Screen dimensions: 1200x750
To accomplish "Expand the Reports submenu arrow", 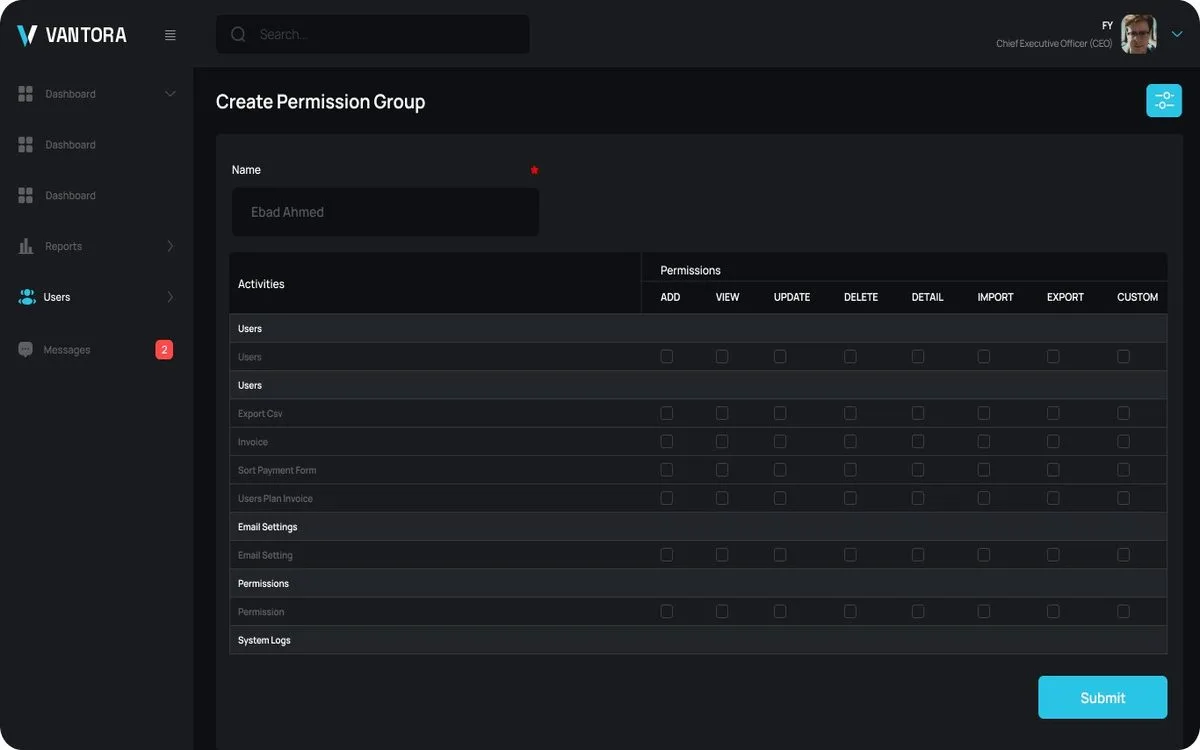I will coord(170,246).
